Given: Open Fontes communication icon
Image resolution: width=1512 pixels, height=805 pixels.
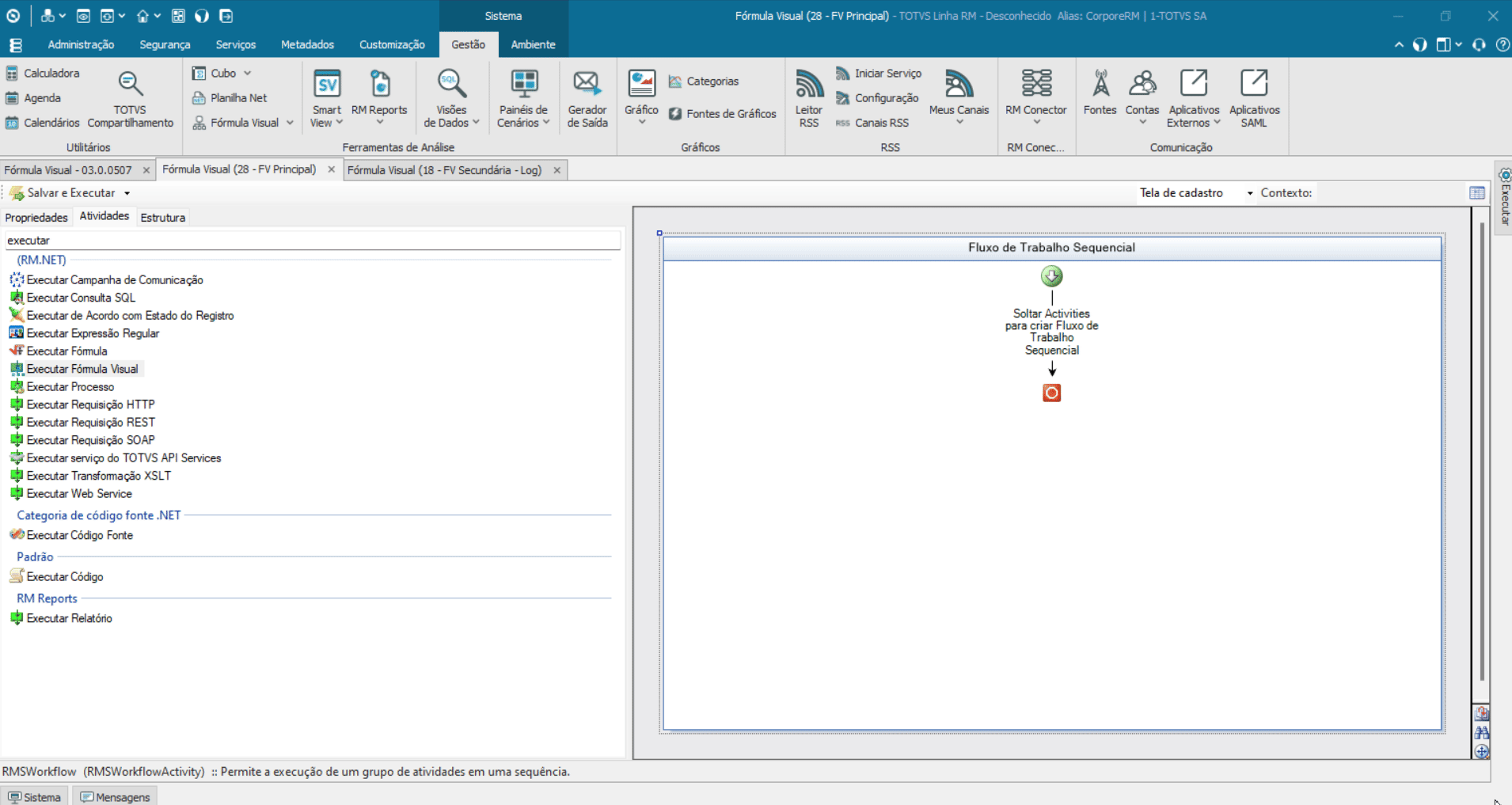Looking at the screenshot, I should pyautogui.click(x=1100, y=93).
